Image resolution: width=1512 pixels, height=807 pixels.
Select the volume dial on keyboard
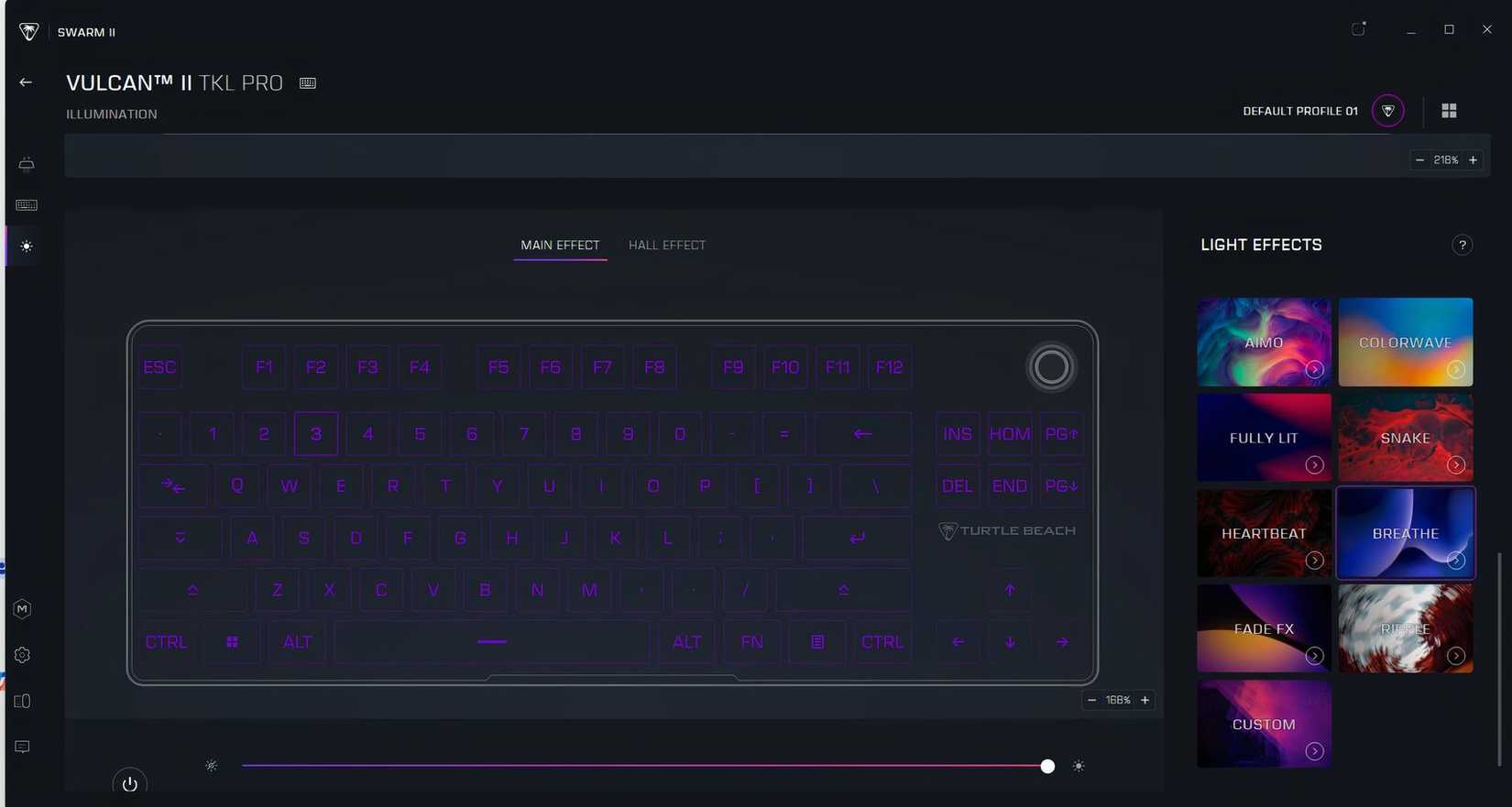[1051, 367]
